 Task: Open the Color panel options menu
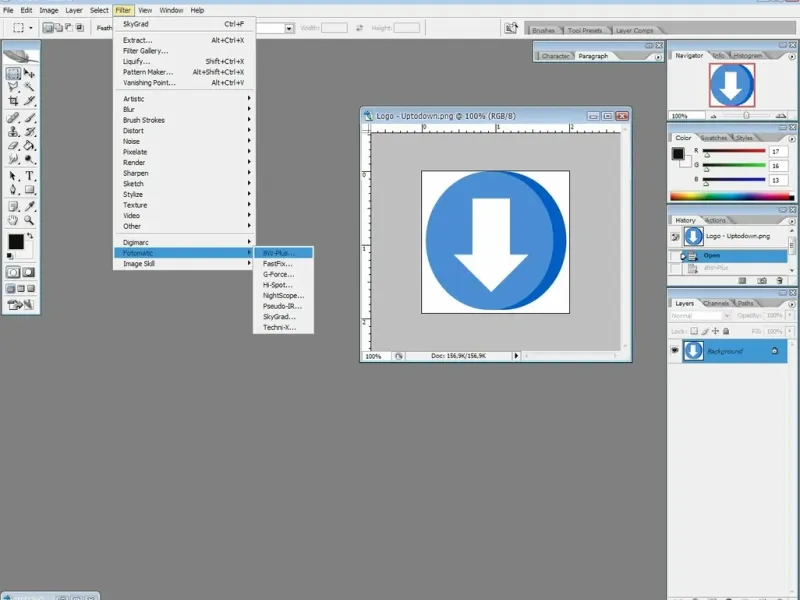coord(791,139)
